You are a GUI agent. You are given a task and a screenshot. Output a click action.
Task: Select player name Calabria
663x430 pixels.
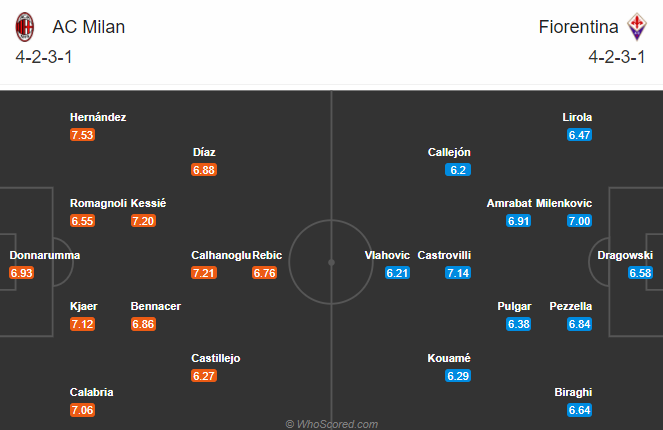point(91,392)
